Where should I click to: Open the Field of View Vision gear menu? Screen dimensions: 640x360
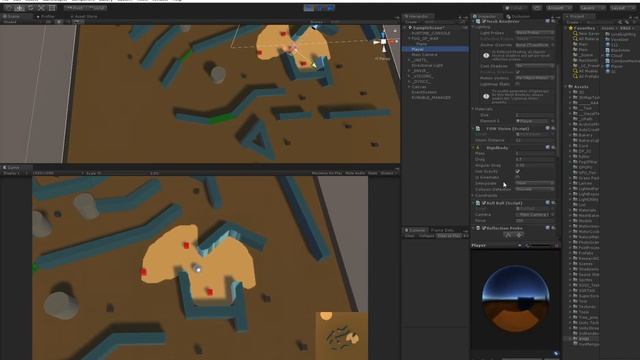(553, 129)
